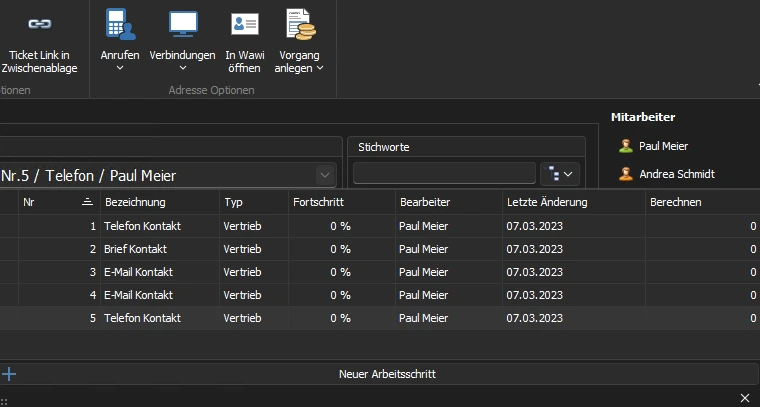Image resolution: width=760 pixels, height=407 pixels.
Task: Click Berechnen value 0 in row 3
Action: click(753, 272)
